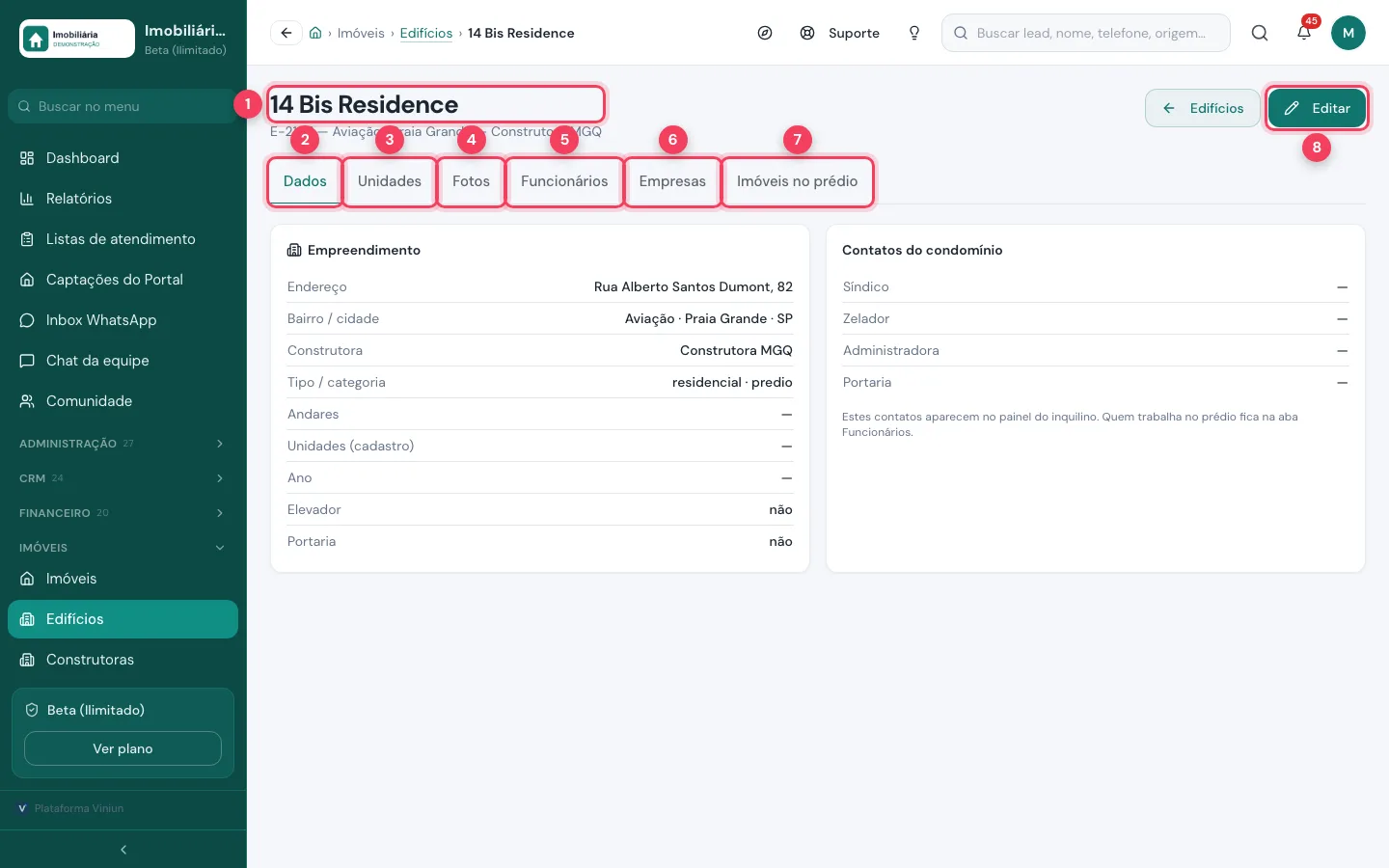Open Inbox WhatsApp
This screenshot has height=868, width=1389.
pyautogui.click(x=123, y=320)
